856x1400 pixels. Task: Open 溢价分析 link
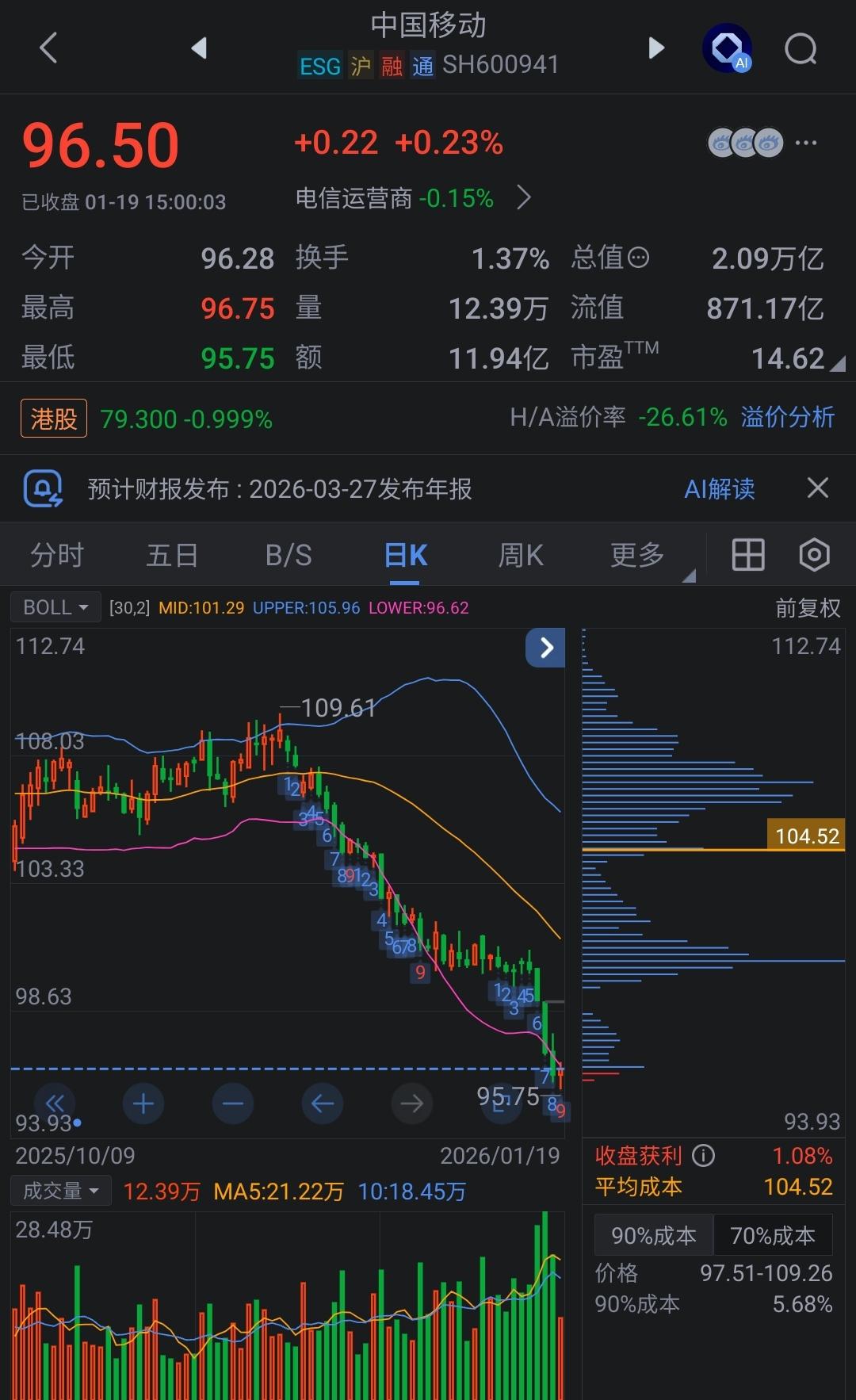point(788,417)
